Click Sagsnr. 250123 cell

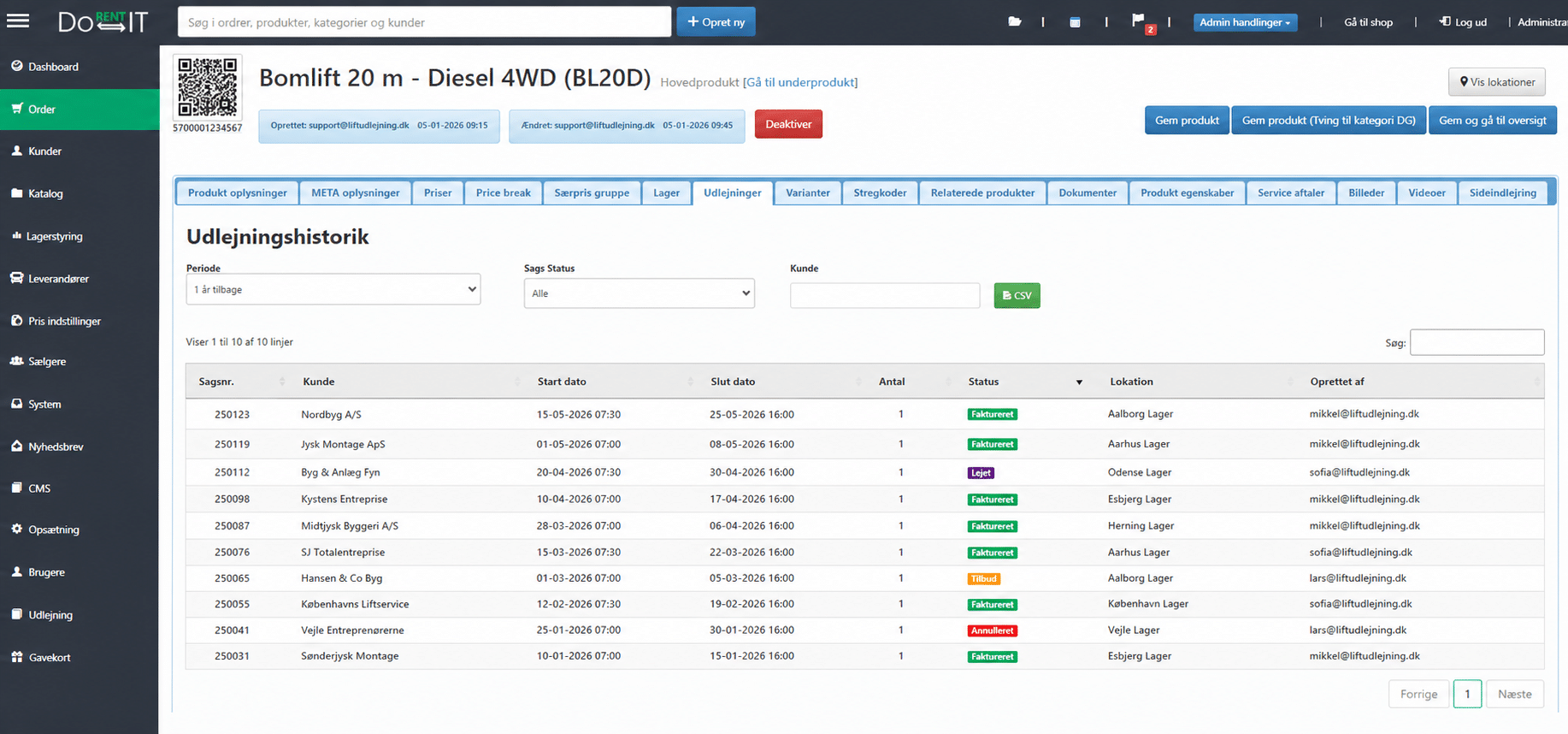(x=233, y=414)
